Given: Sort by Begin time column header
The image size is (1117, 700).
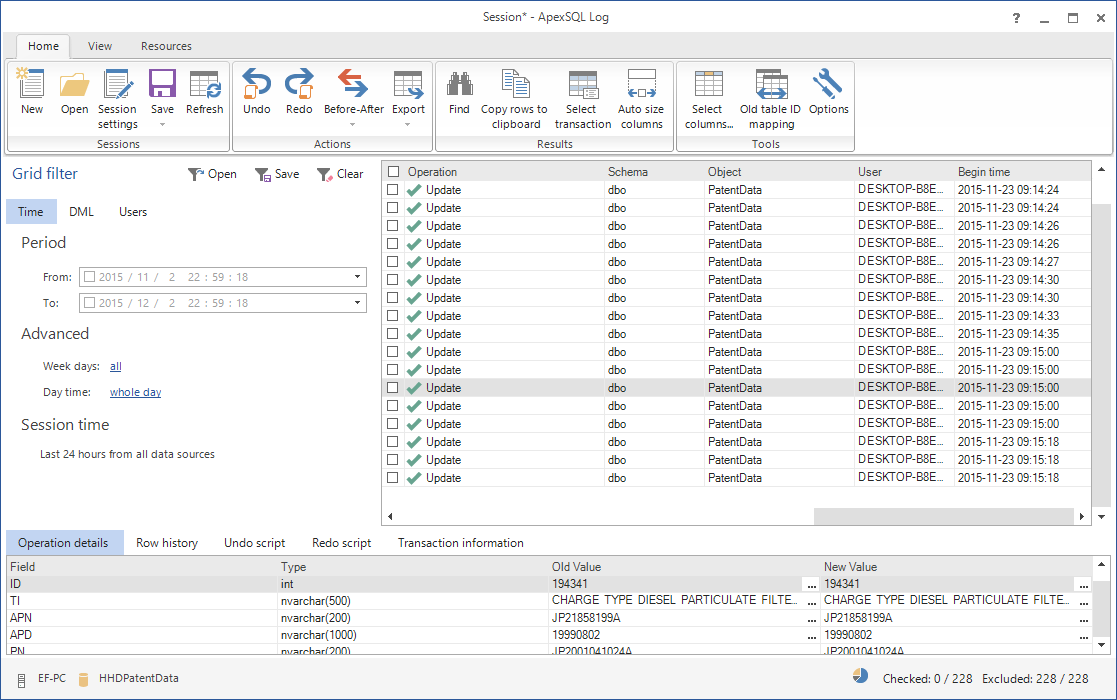Looking at the screenshot, I should pyautogui.click(x=1022, y=172).
